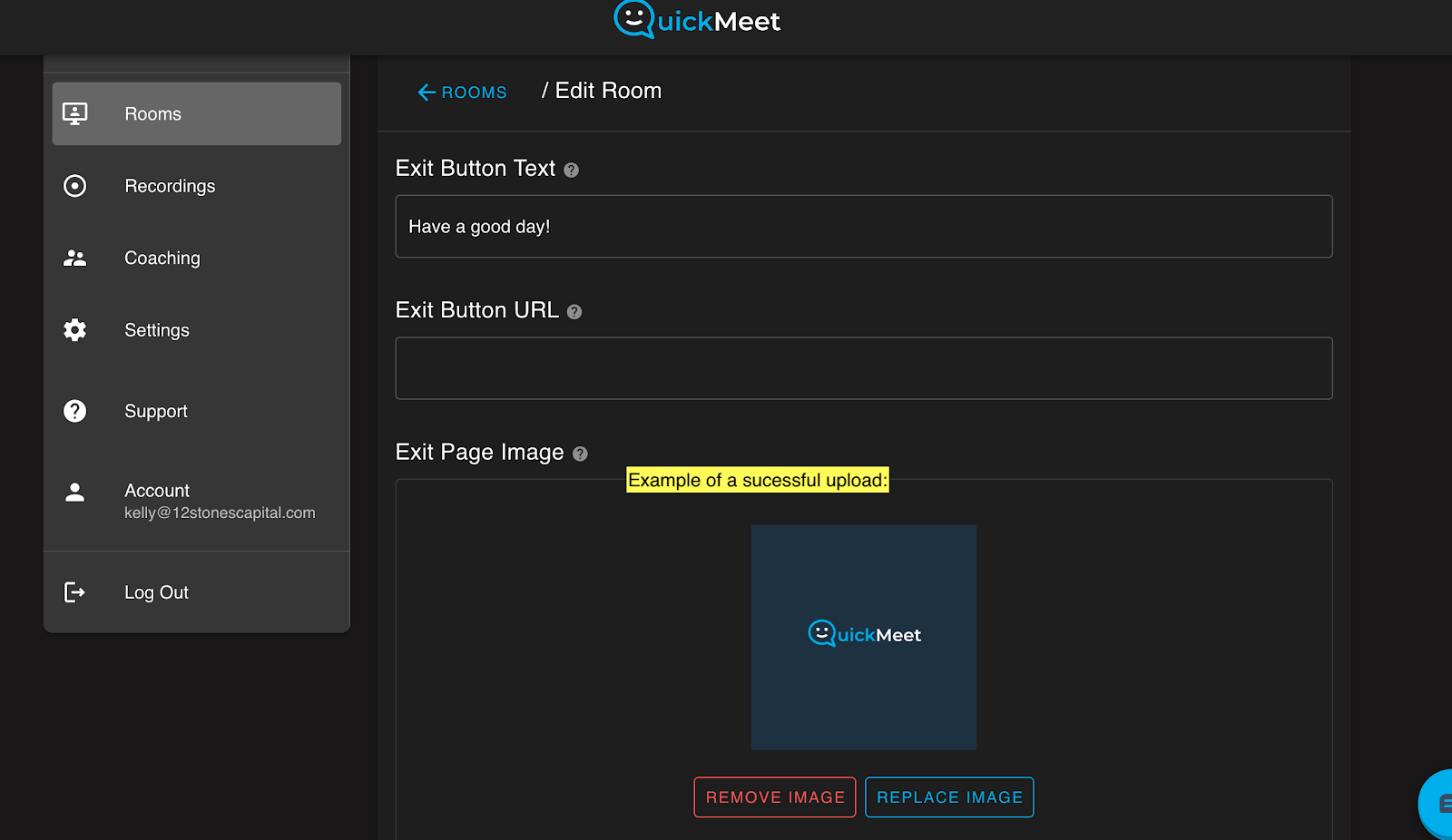Click the Account person icon
The height and width of the screenshot is (840, 1452).
click(x=74, y=492)
